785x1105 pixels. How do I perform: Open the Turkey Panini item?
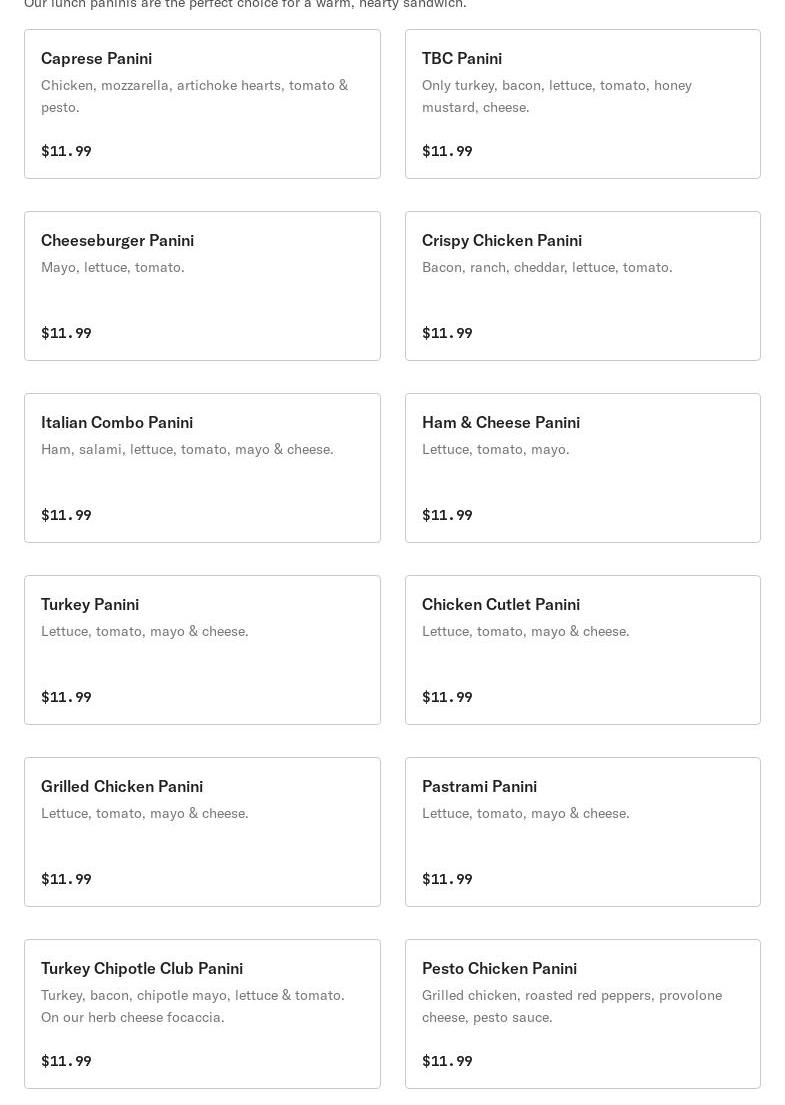pyautogui.click(x=202, y=650)
